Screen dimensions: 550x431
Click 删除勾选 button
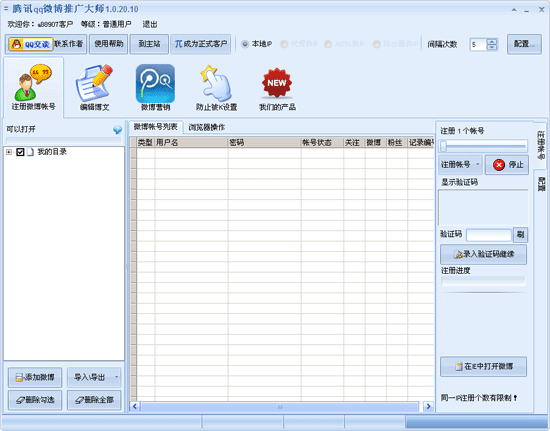[x=35, y=400]
